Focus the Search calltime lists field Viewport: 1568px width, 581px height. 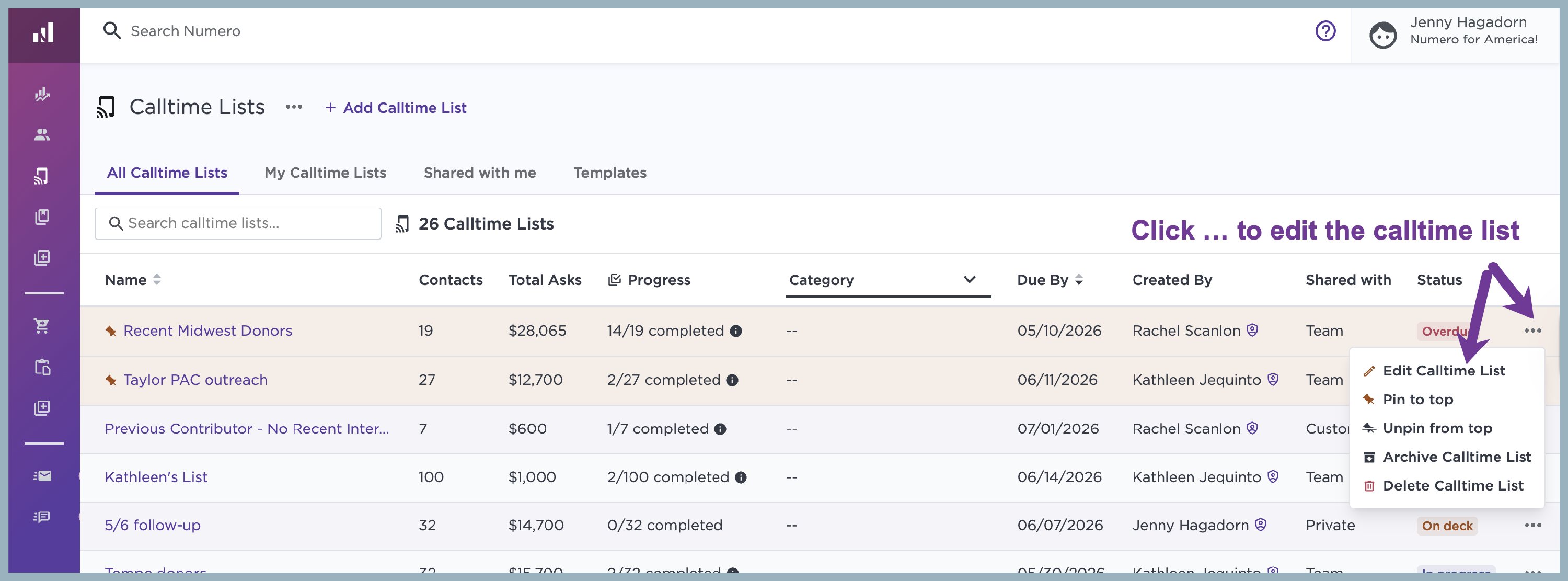coord(238,223)
